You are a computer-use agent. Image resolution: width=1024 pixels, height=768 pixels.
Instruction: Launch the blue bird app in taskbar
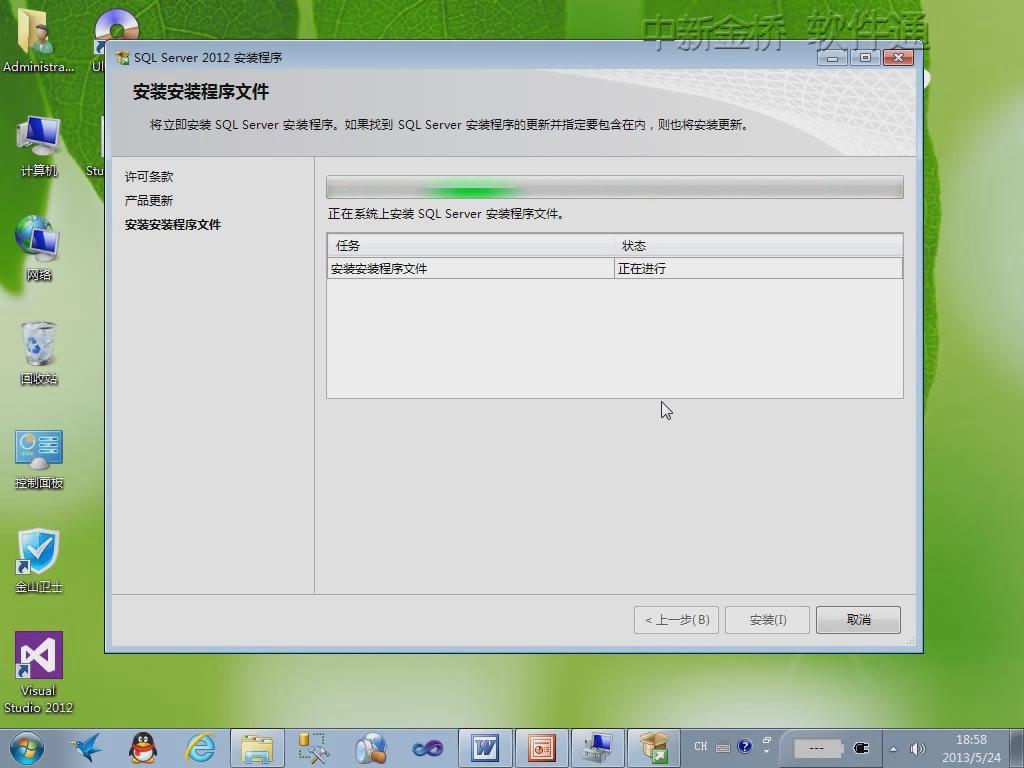pyautogui.click(x=86, y=748)
